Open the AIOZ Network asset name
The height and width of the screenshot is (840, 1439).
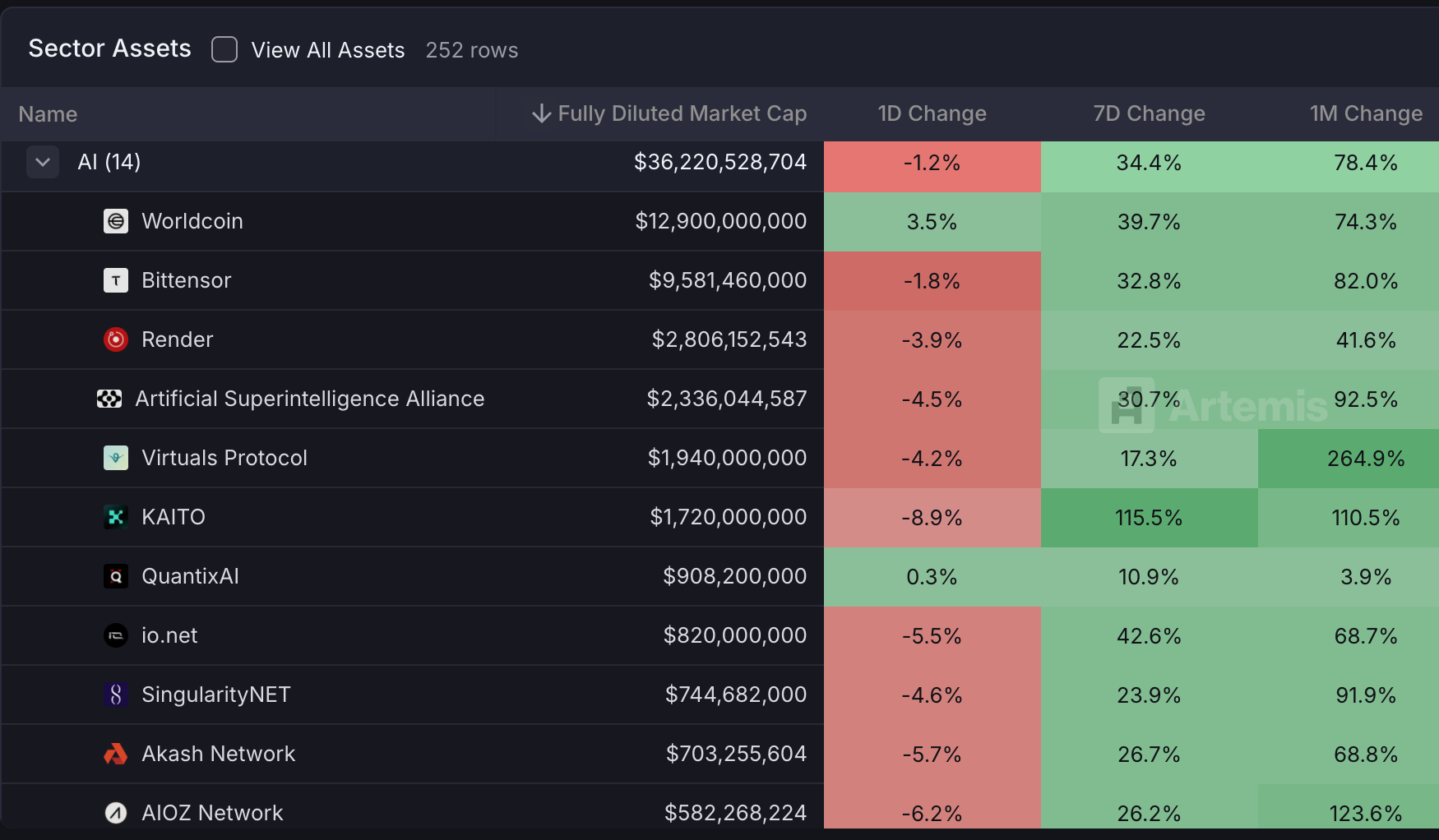click(212, 813)
